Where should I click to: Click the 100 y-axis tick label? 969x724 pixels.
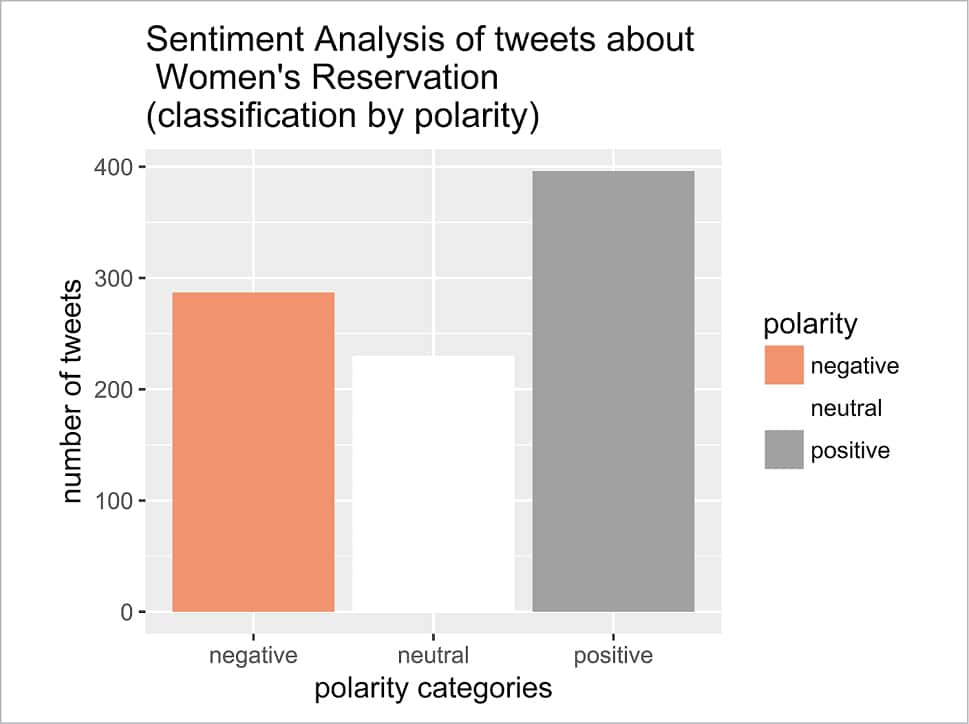113,500
